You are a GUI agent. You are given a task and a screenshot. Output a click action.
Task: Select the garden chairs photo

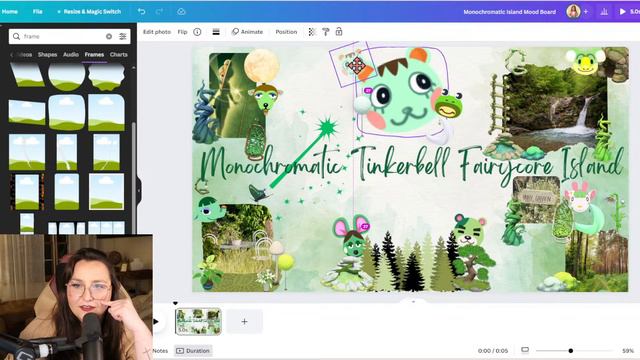[x=237, y=239]
